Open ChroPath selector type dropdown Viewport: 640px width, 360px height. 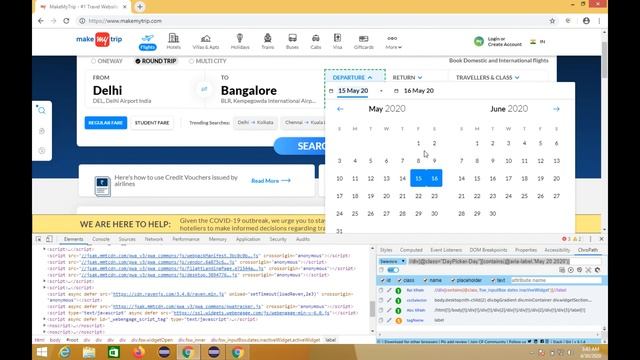tap(392, 261)
